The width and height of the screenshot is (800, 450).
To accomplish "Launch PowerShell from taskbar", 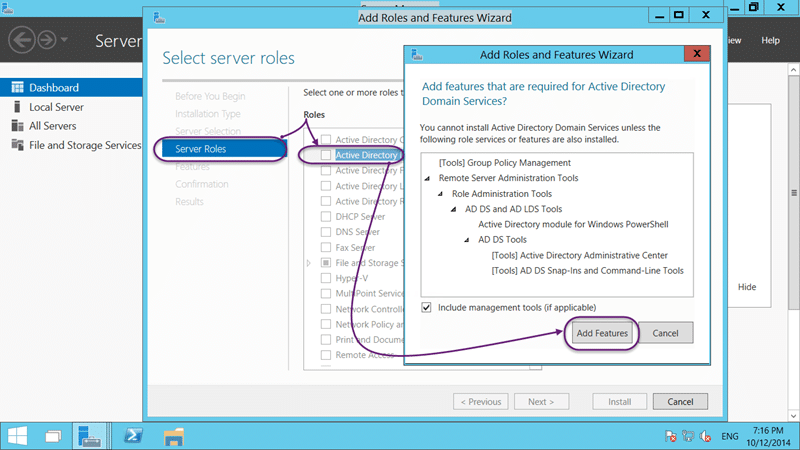I will coord(134,436).
